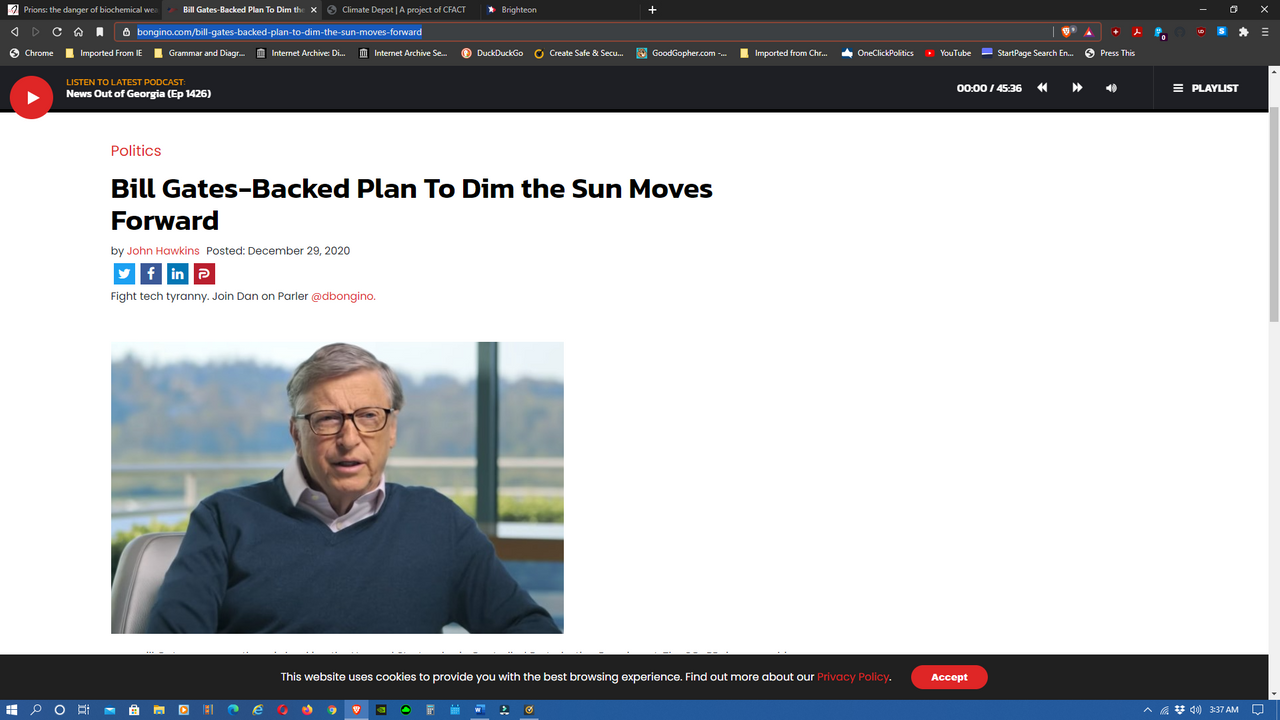Go to browser home page icon
The width and height of the screenshot is (1280, 720).
pyautogui.click(x=78, y=32)
